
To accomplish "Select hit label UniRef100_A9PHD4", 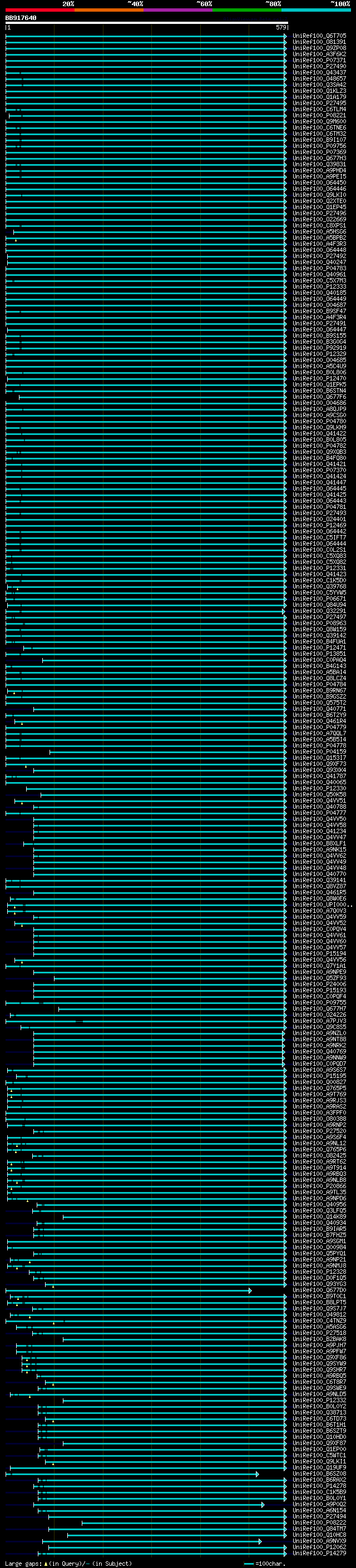I will (319, 170).
